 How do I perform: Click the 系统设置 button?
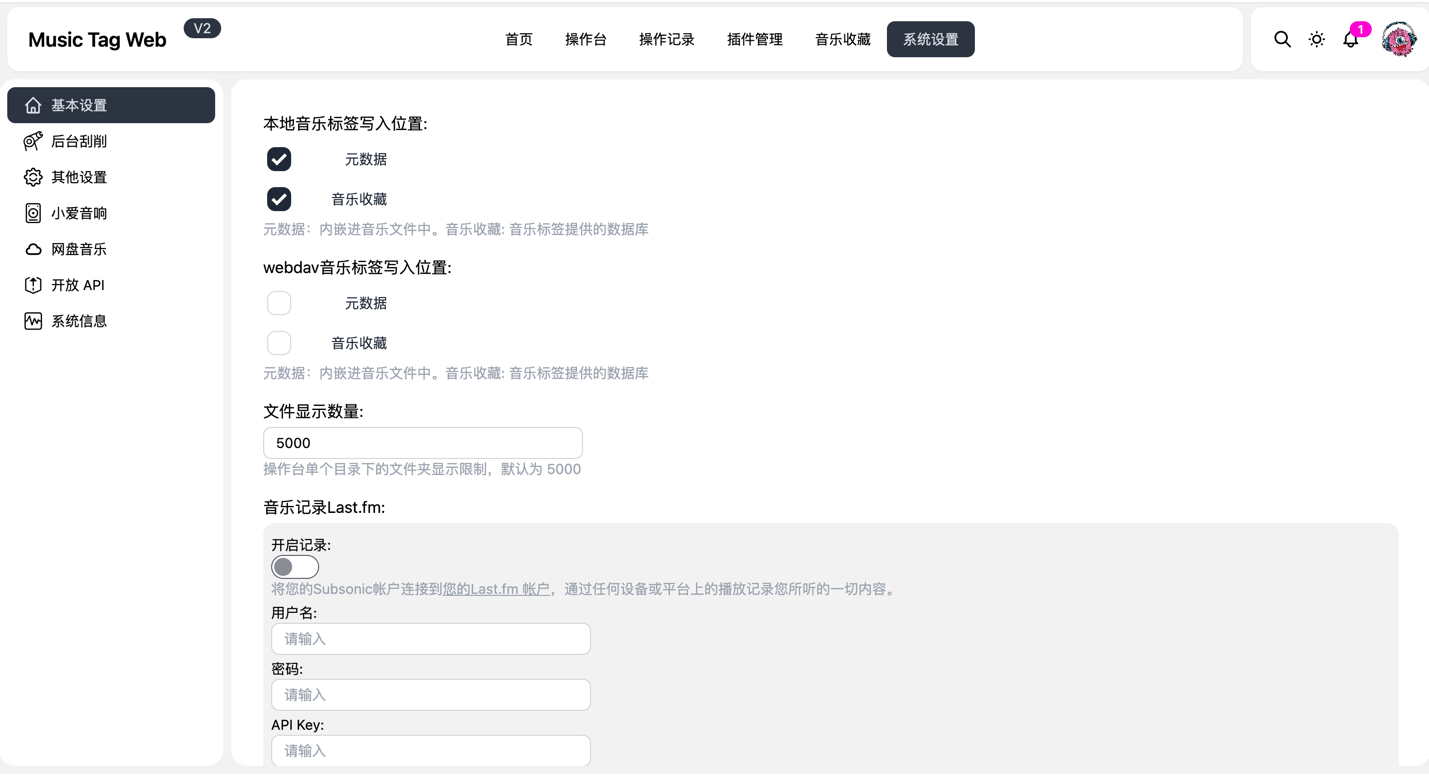click(x=930, y=39)
